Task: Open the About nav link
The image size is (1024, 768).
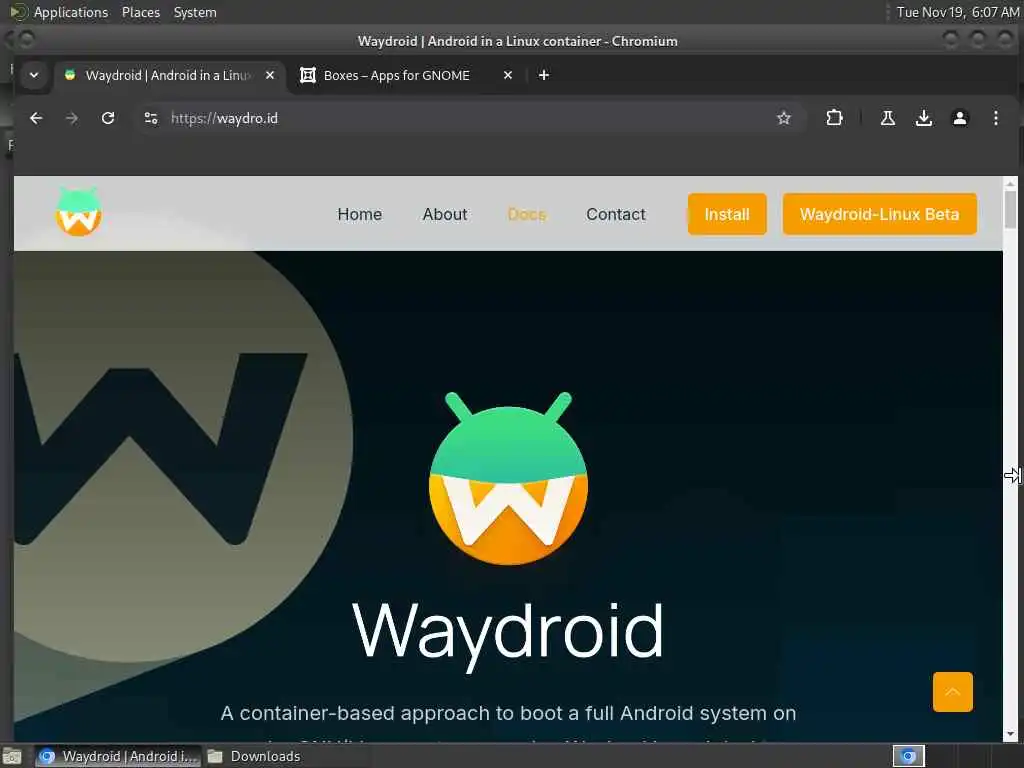Action: click(445, 214)
